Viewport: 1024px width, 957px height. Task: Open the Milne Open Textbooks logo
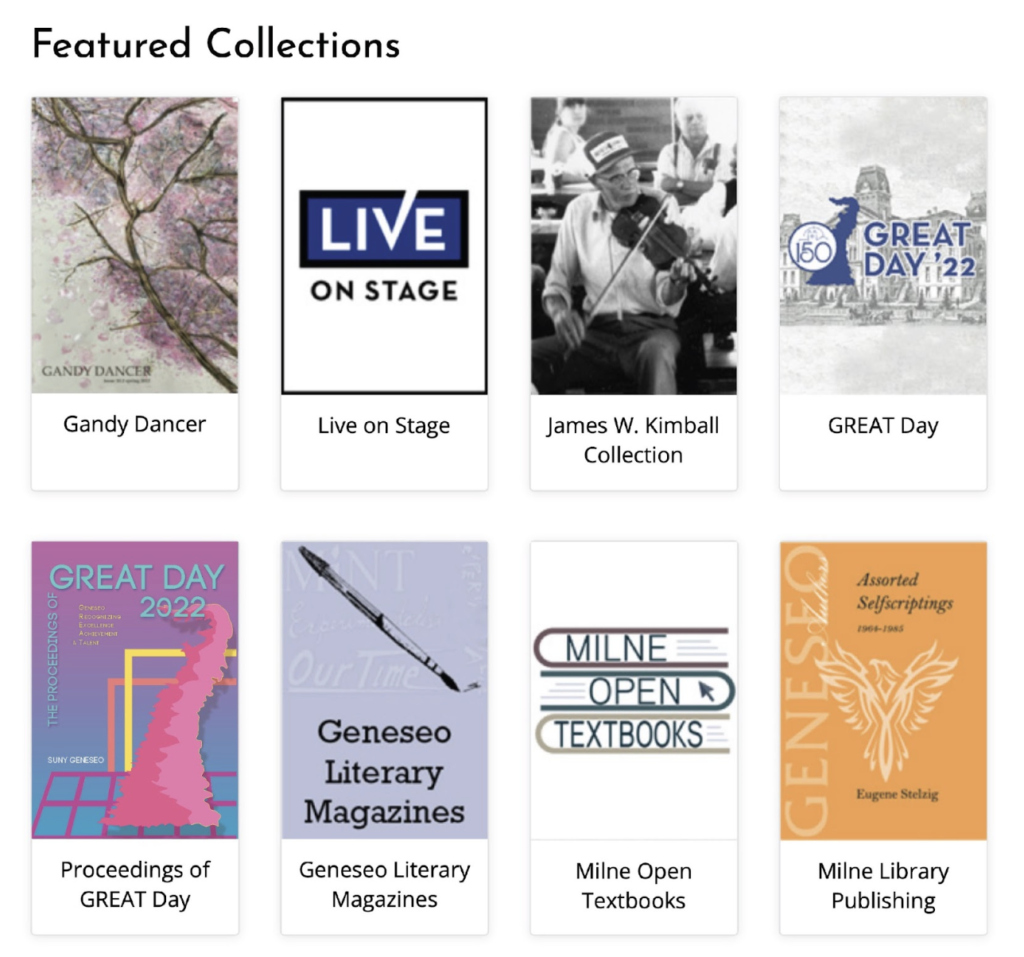(633, 690)
